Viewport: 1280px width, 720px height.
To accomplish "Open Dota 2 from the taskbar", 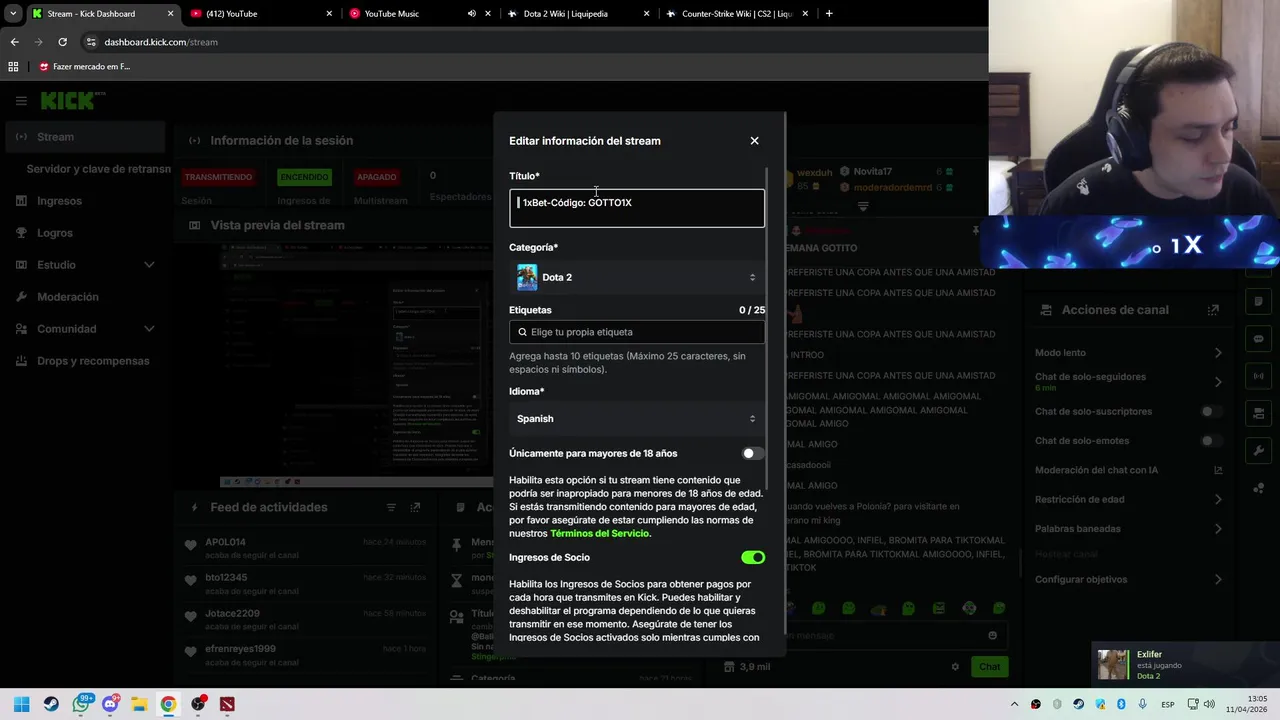I will 227,704.
